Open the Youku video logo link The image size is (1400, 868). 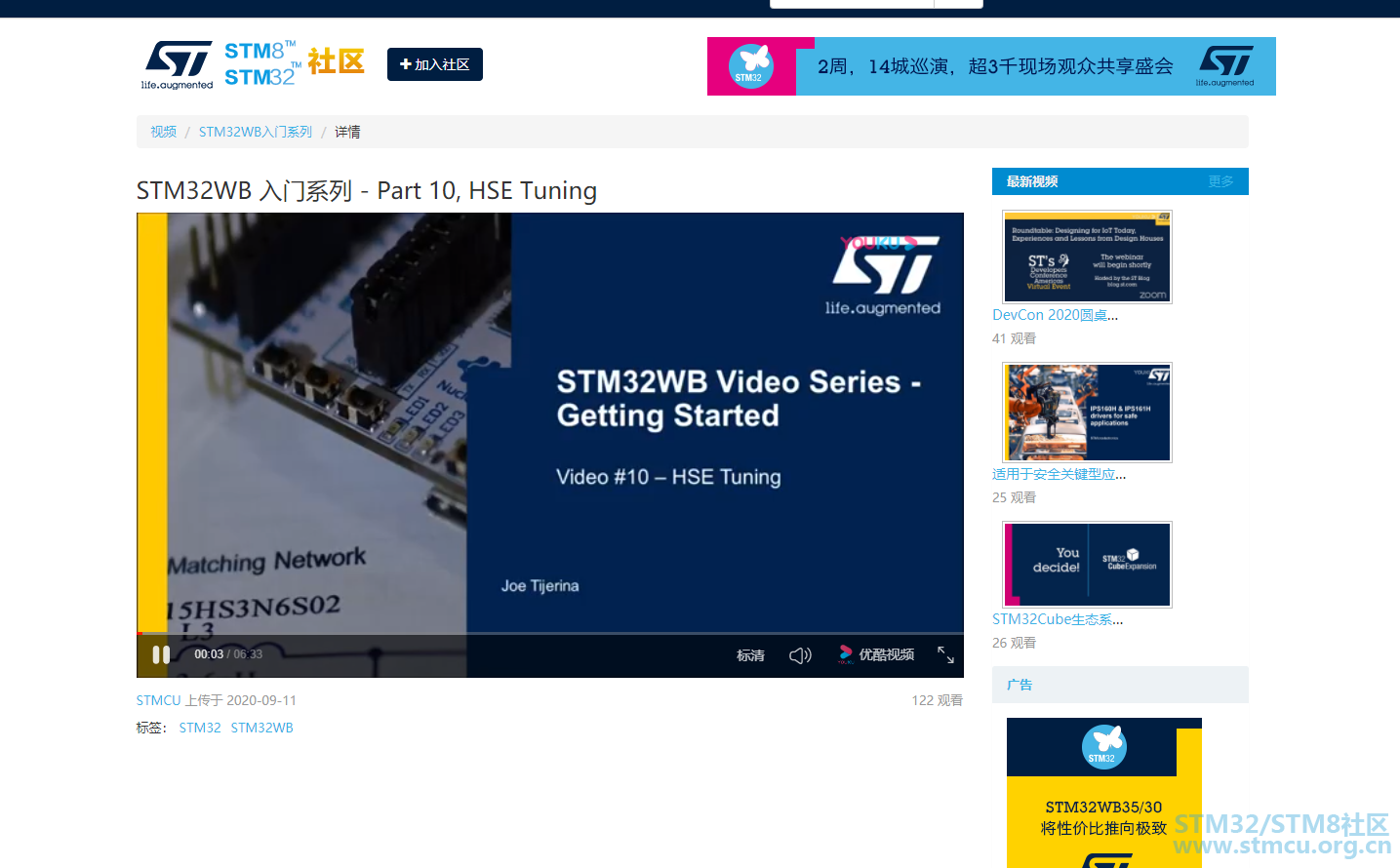pos(876,654)
